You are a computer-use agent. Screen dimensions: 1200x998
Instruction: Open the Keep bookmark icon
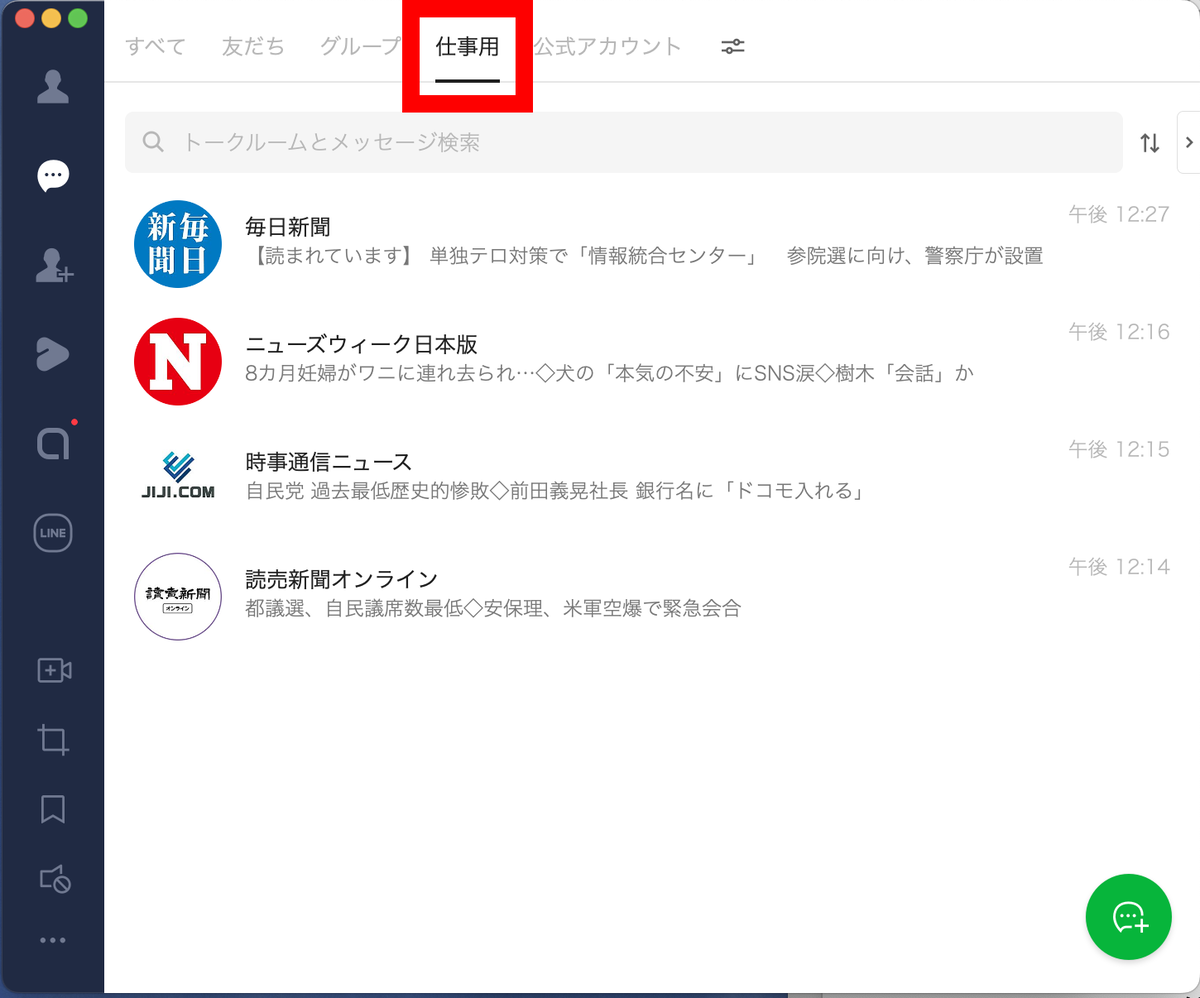coord(53,809)
